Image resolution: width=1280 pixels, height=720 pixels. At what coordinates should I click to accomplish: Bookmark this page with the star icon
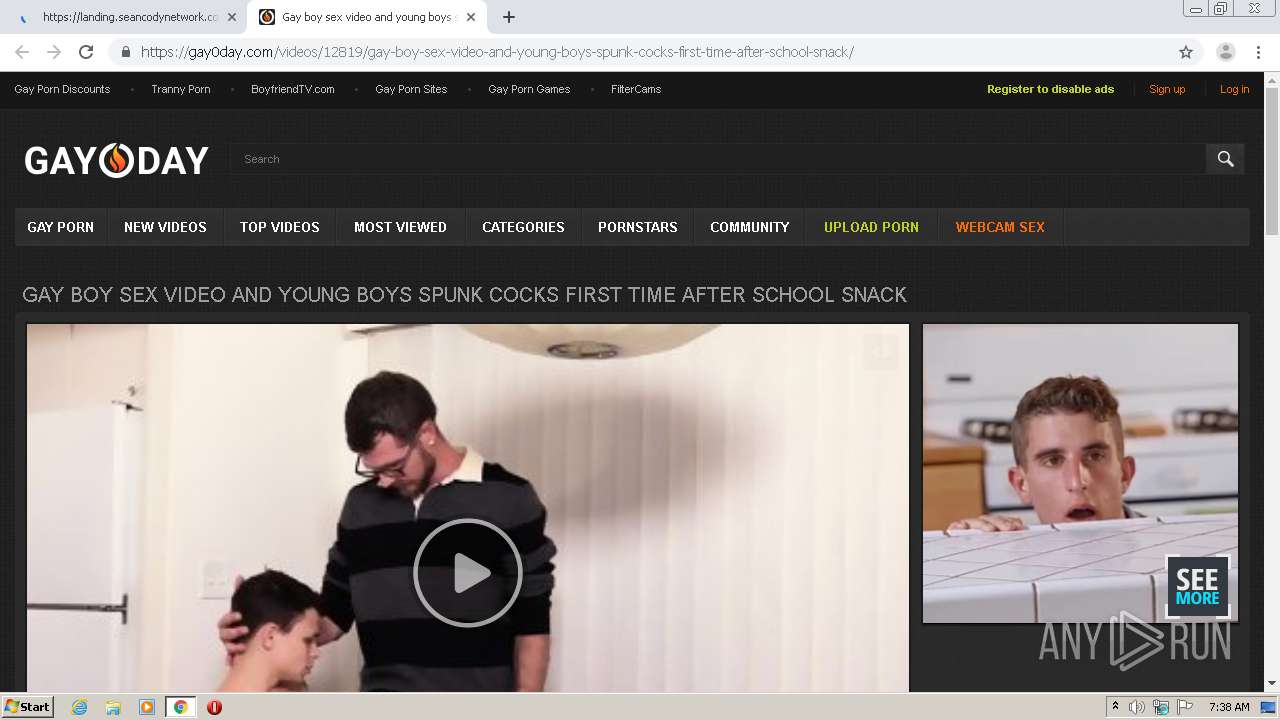tap(1186, 52)
